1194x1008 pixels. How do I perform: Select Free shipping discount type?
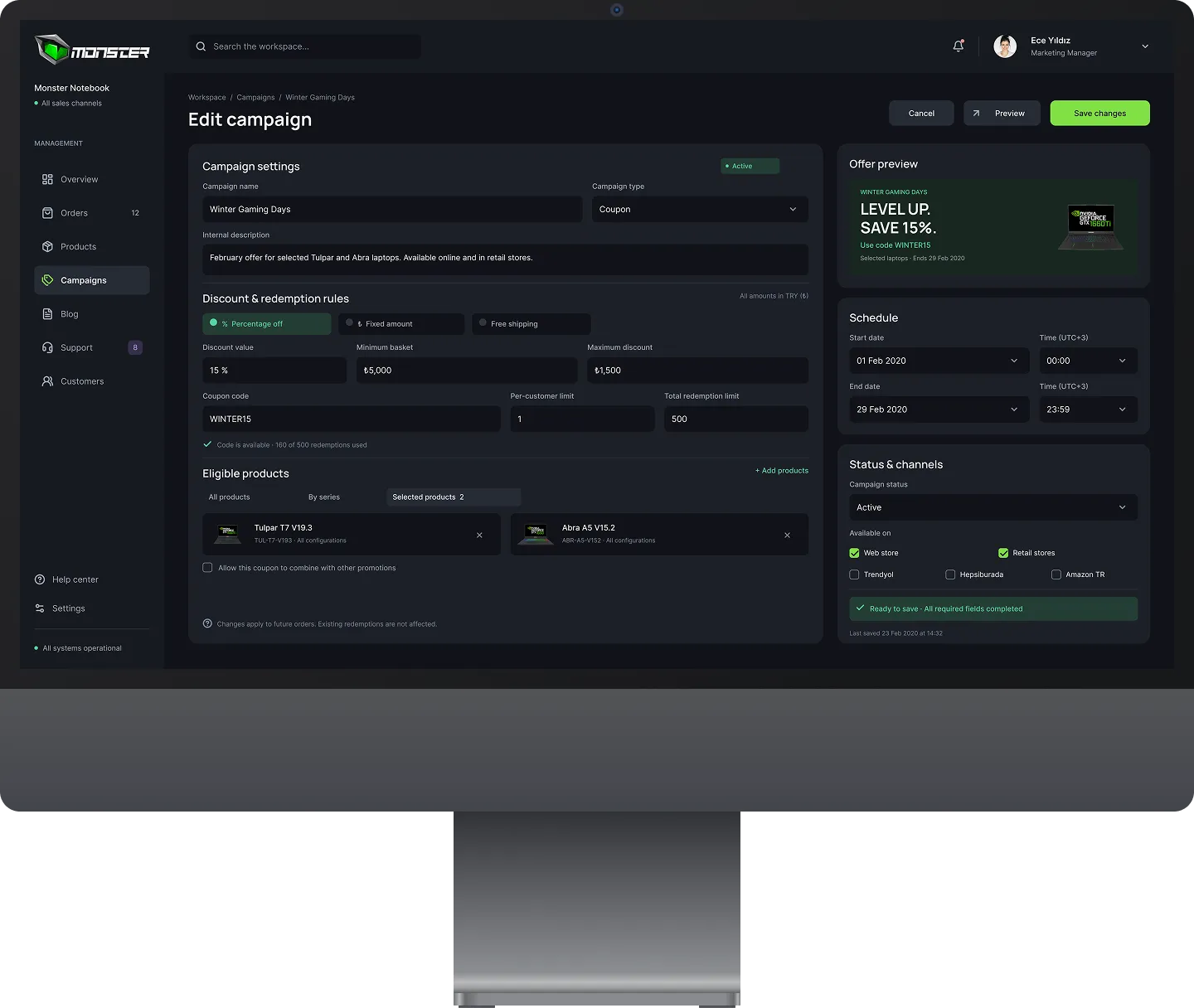click(531, 324)
